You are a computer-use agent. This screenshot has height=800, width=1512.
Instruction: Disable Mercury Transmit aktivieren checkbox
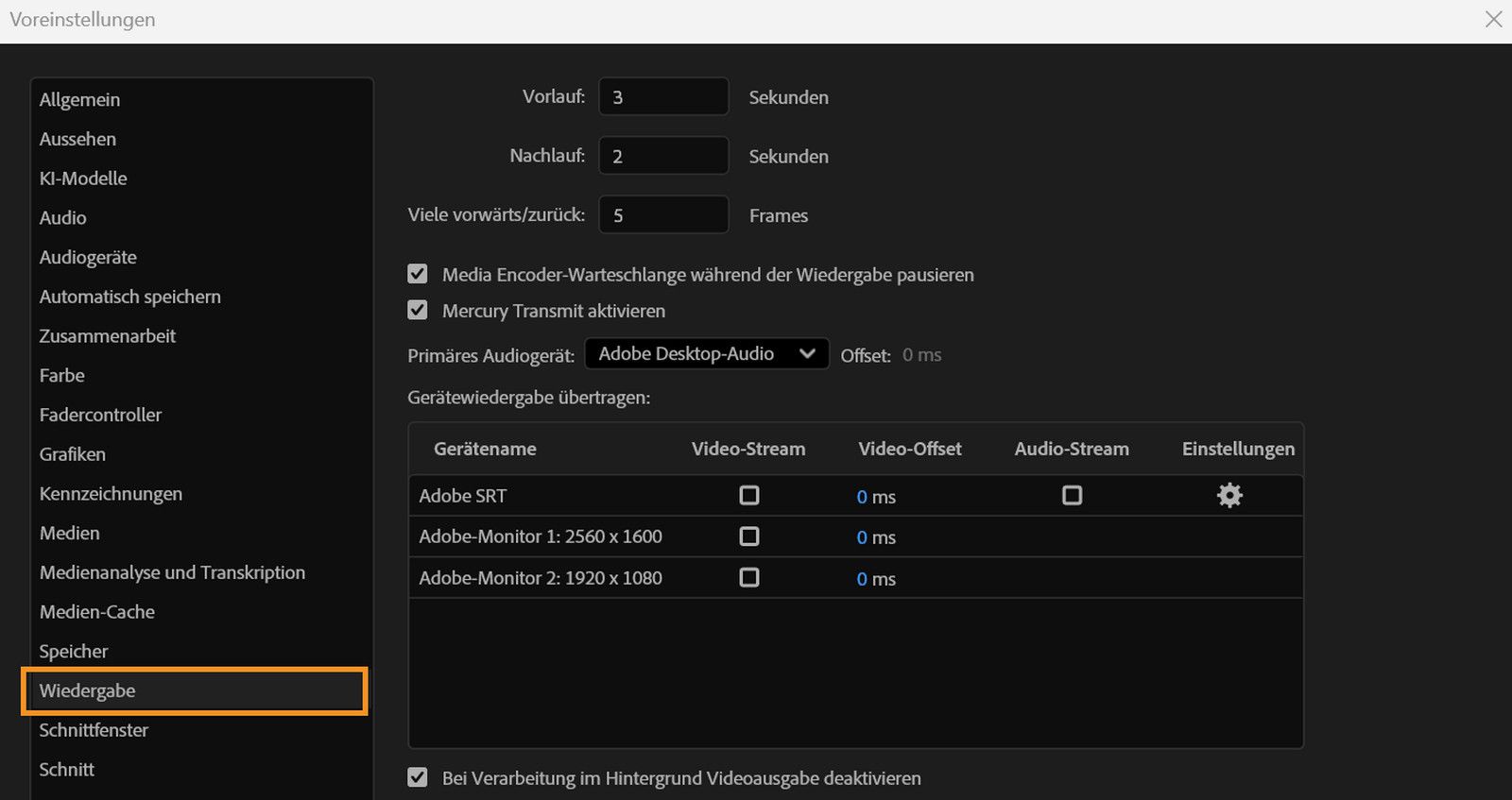click(x=418, y=310)
